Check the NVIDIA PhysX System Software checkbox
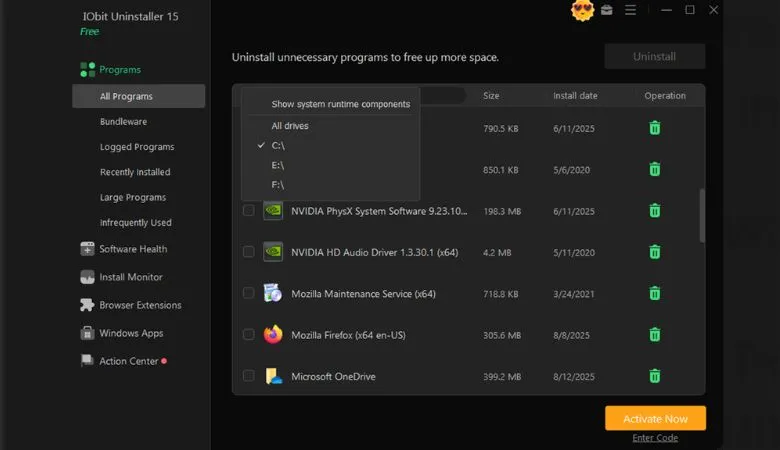The image size is (780, 450). (x=249, y=210)
